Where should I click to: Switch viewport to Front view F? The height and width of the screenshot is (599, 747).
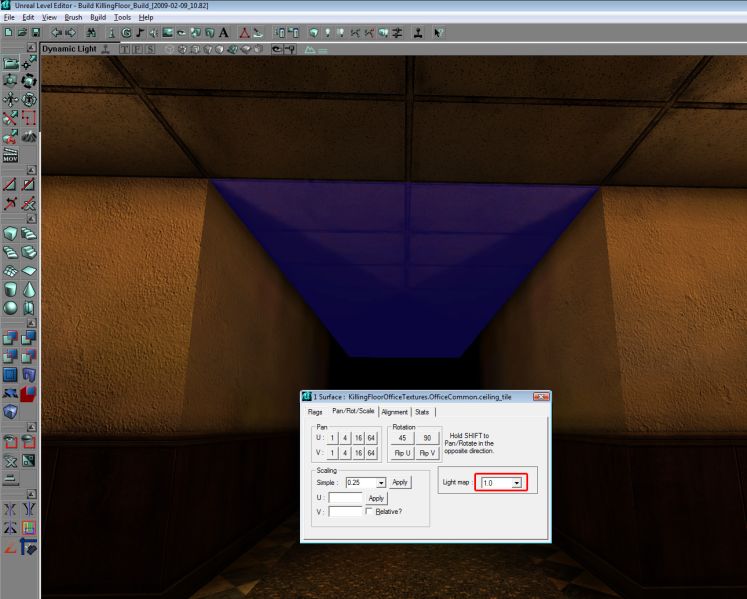pyautogui.click(x=137, y=49)
